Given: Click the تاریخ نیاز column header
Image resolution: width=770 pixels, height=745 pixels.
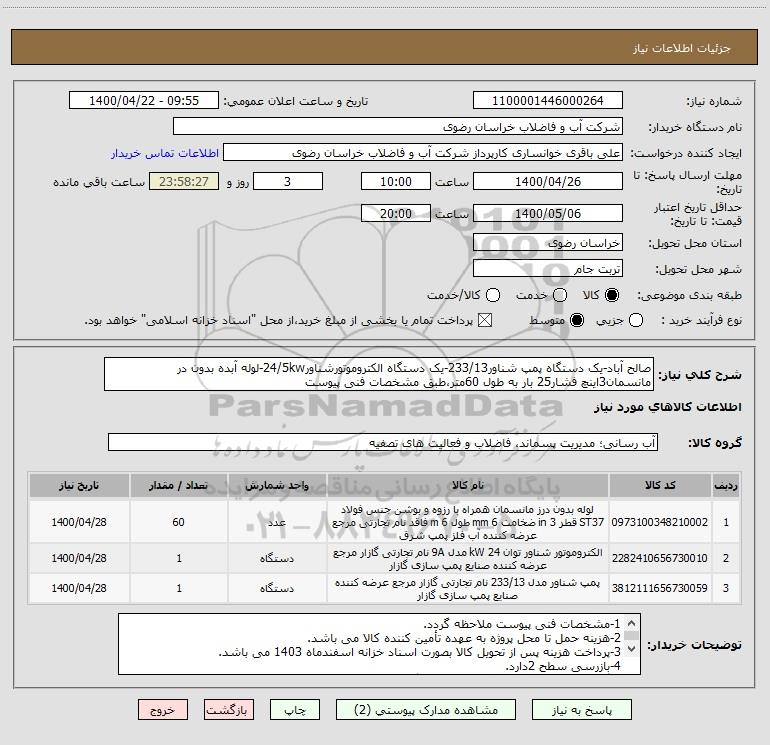Looking at the screenshot, I should (79, 485).
